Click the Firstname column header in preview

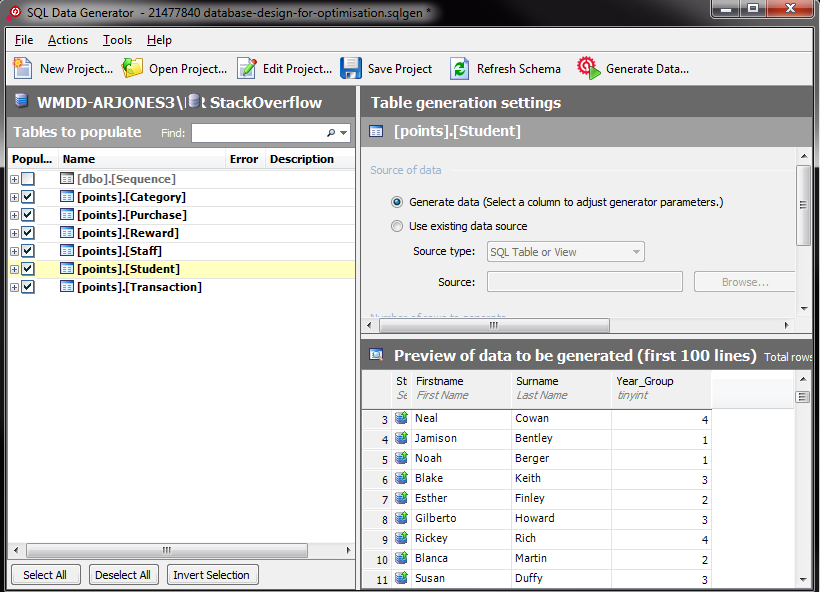pyautogui.click(x=461, y=388)
